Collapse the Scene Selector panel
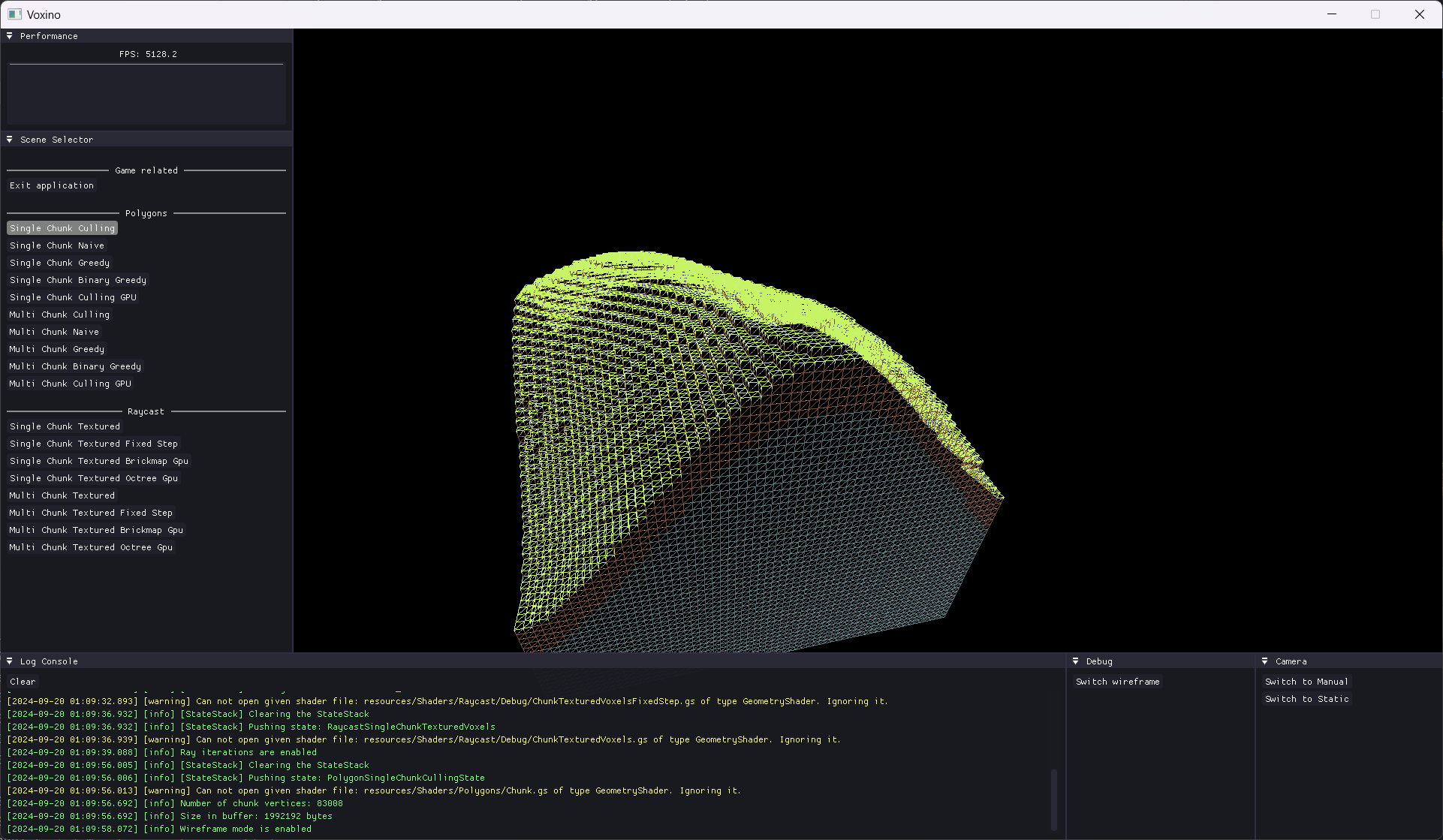The height and width of the screenshot is (840, 1443). pos(10,140)
